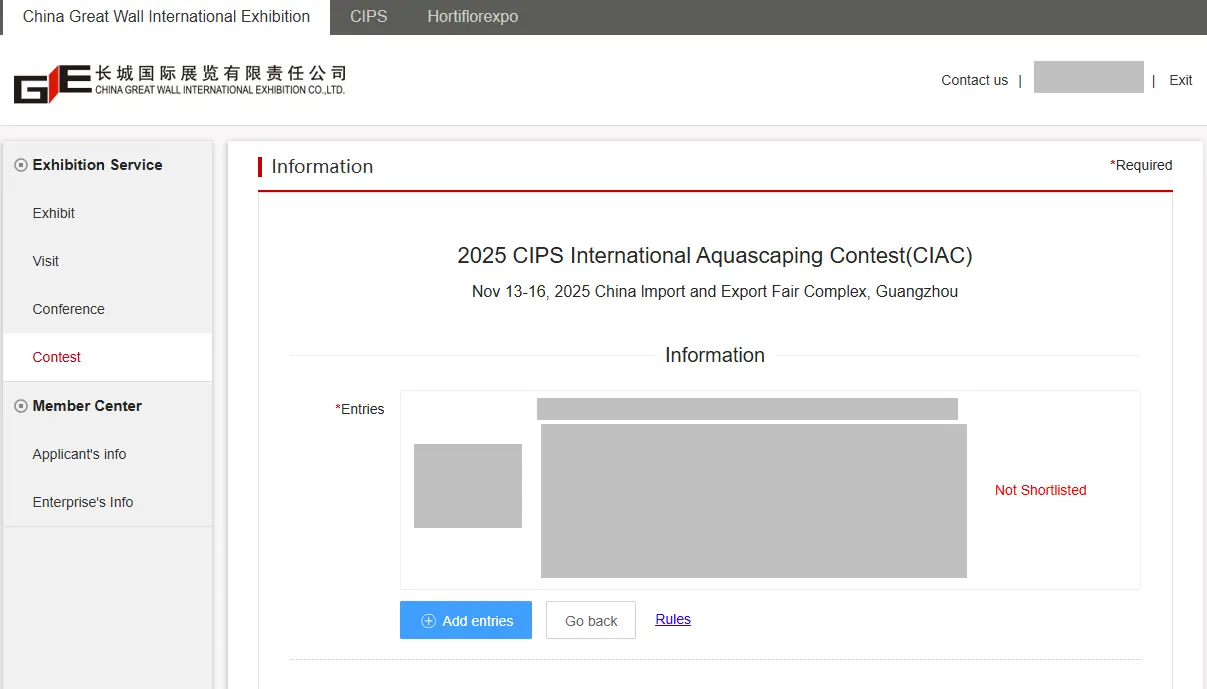Click the entry's gray thumbnail image
This screenshot has width=1207, height=689.
(x=468, y=486)
